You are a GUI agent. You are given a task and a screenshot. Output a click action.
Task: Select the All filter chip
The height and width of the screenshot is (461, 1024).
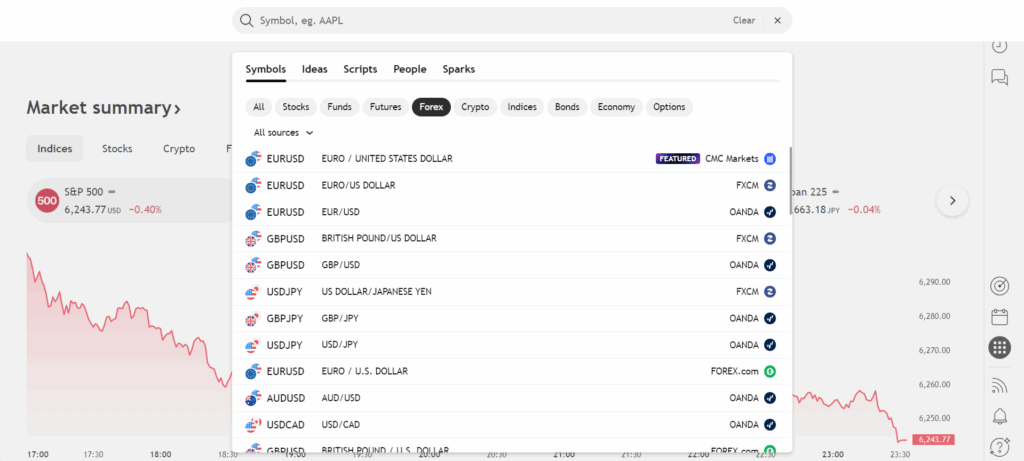259,107
